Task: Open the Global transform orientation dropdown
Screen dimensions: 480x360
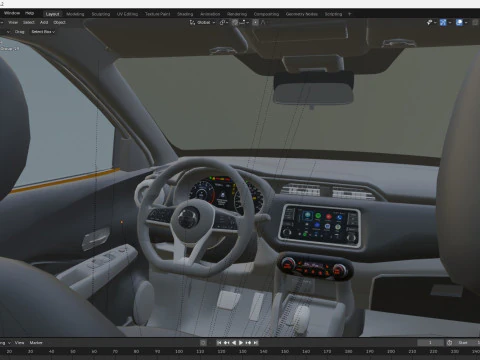Action: [x=202, y=22]
